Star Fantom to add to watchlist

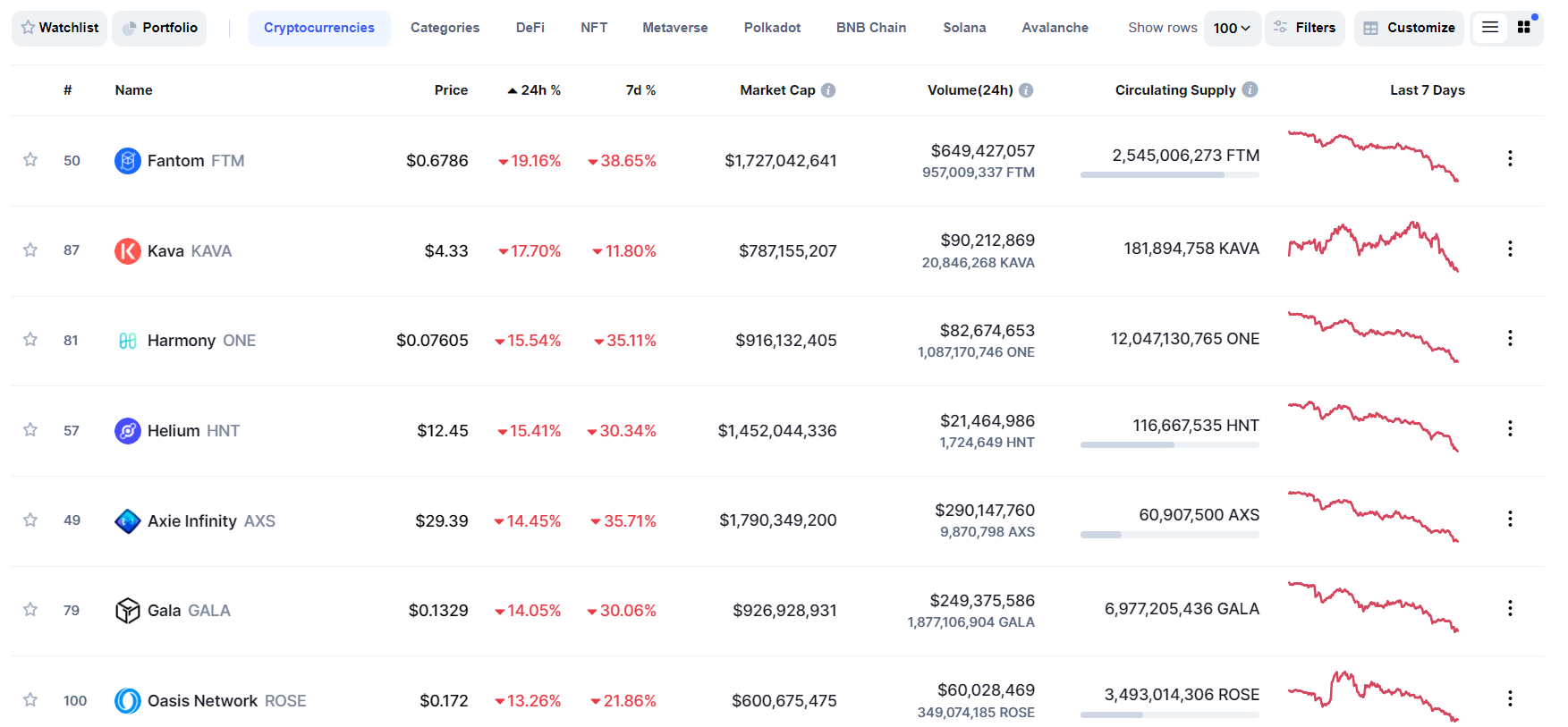[30, 160]
